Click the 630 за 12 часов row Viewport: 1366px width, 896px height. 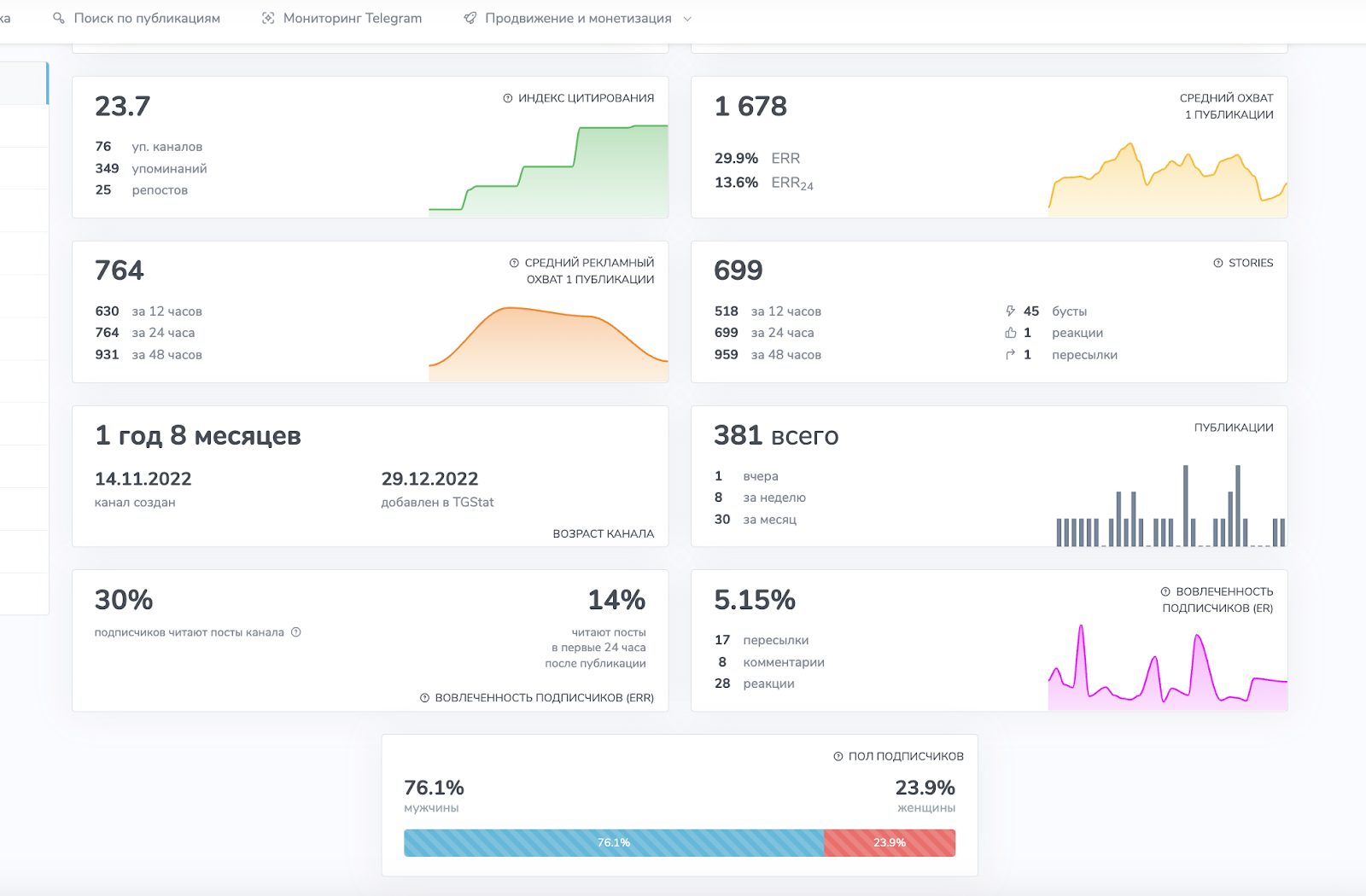coord(149,311)
